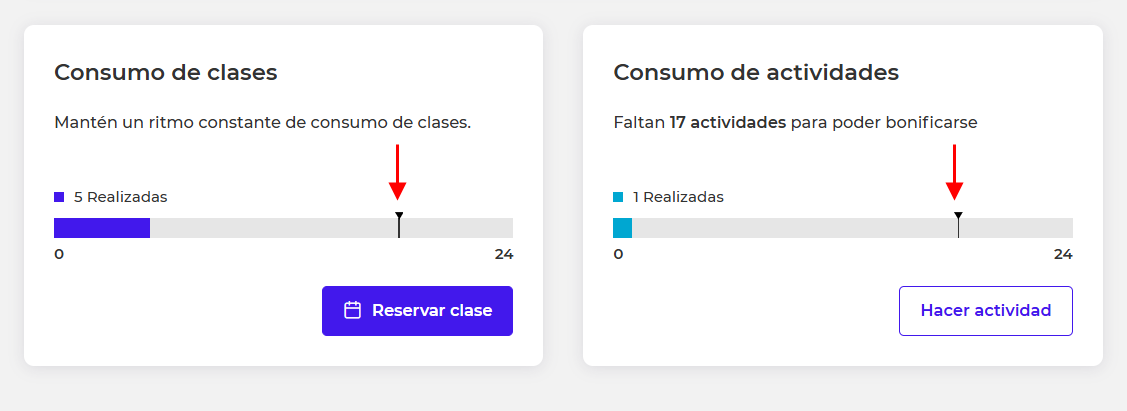Image resolution: width=1127 pixels, height=411 pixels.
Task: Click the red arrow above clases bar
Action: click(x=397, y=172)
